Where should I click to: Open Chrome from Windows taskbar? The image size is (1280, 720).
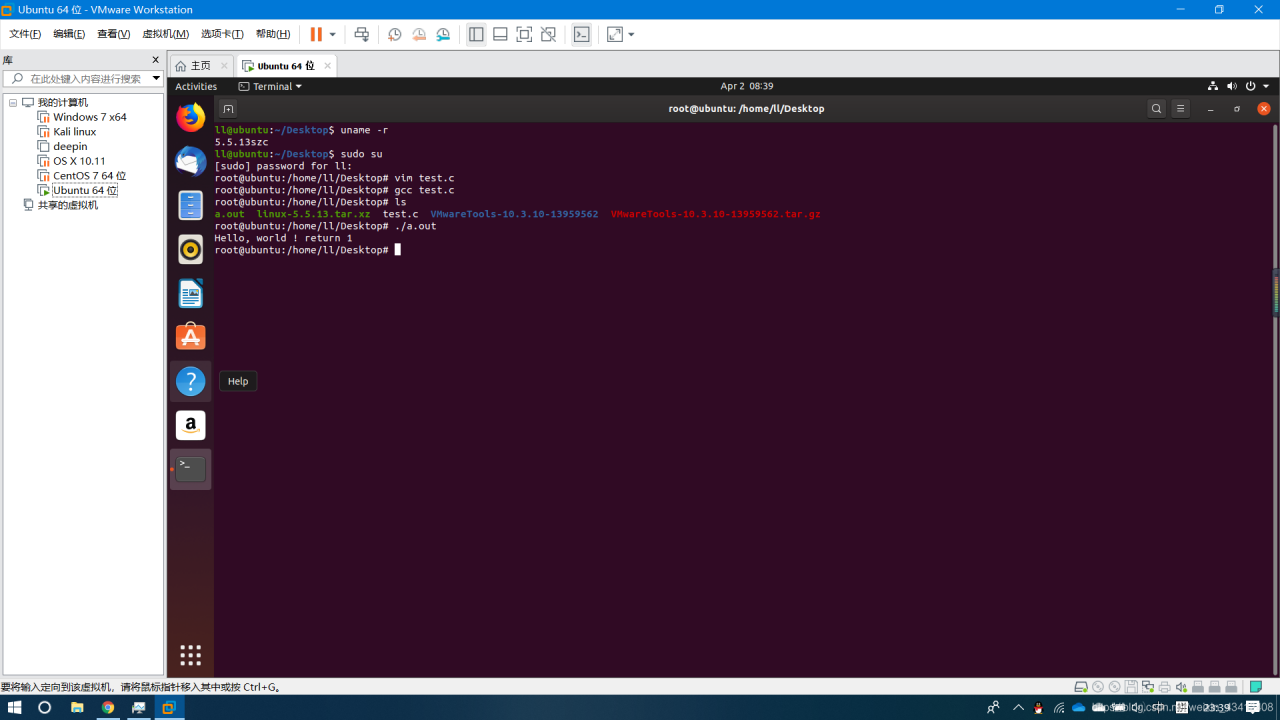click(108, 707)
